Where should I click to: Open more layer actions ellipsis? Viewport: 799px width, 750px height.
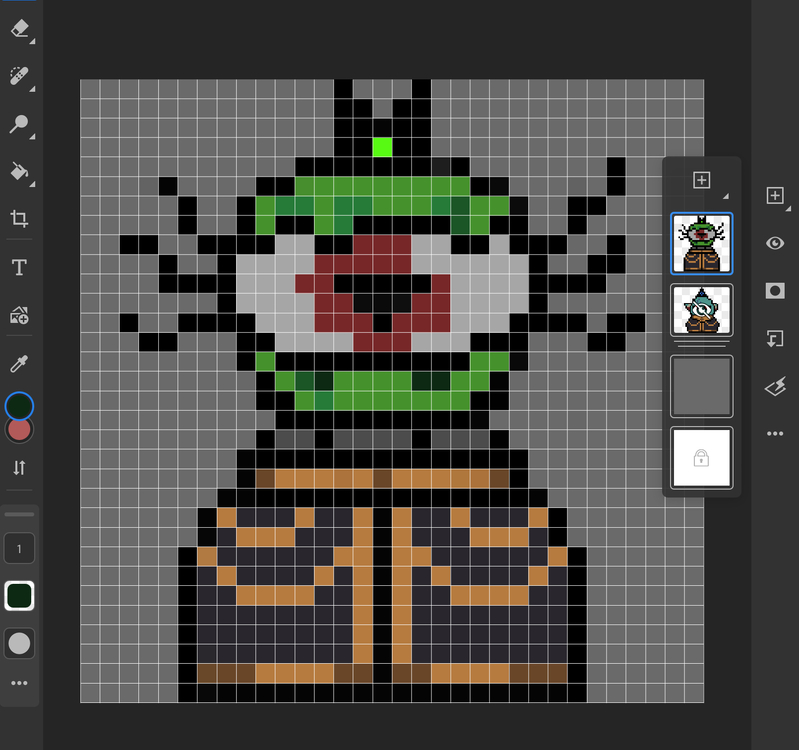(775, 434)
